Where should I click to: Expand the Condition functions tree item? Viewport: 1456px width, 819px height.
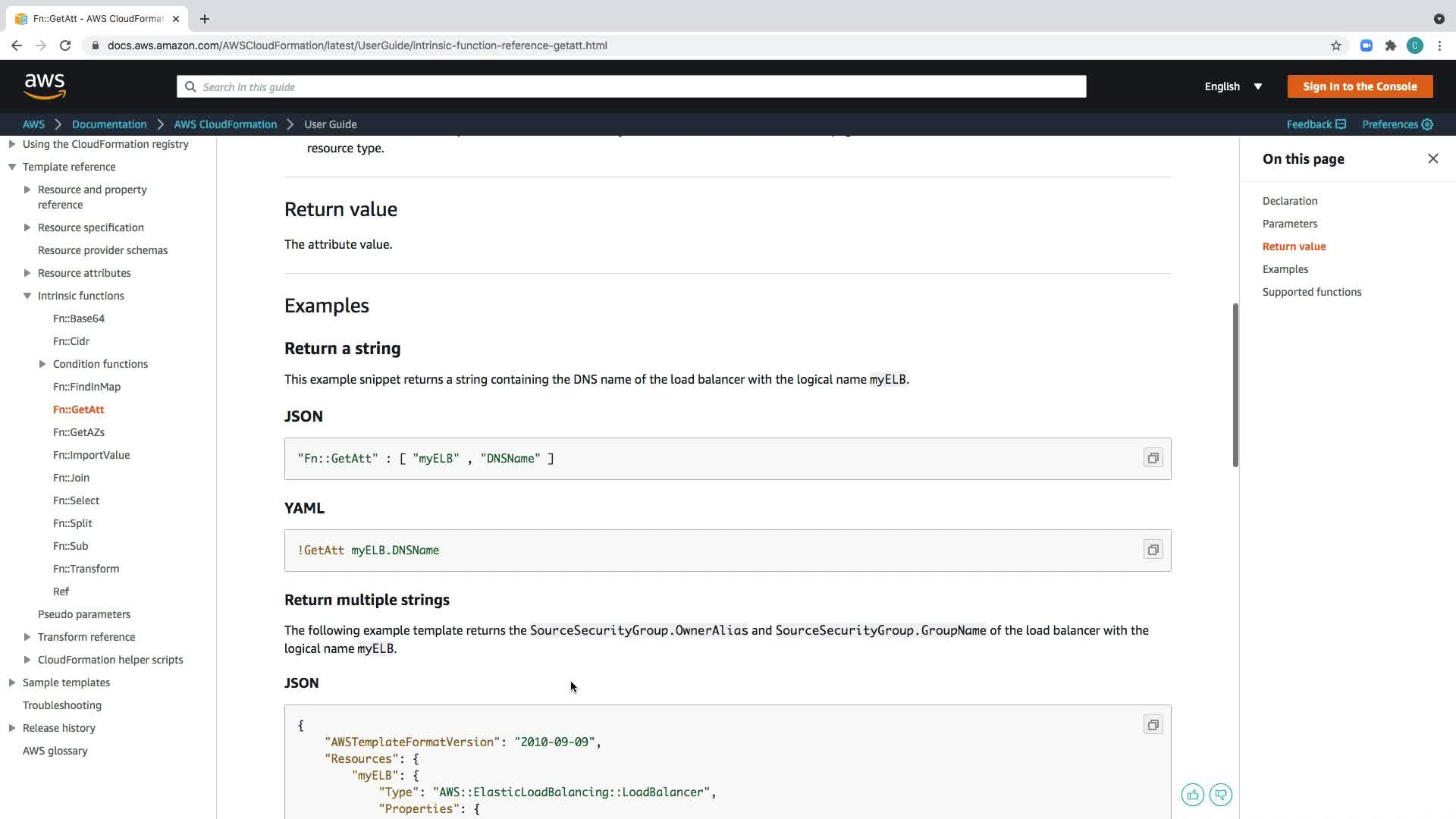[42, 364]
